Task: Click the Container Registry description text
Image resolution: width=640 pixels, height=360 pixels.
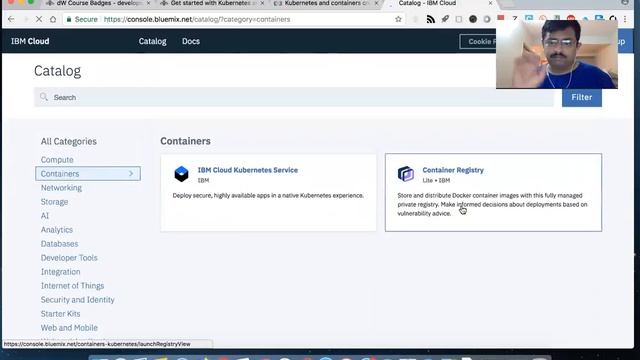Action: 492,204
